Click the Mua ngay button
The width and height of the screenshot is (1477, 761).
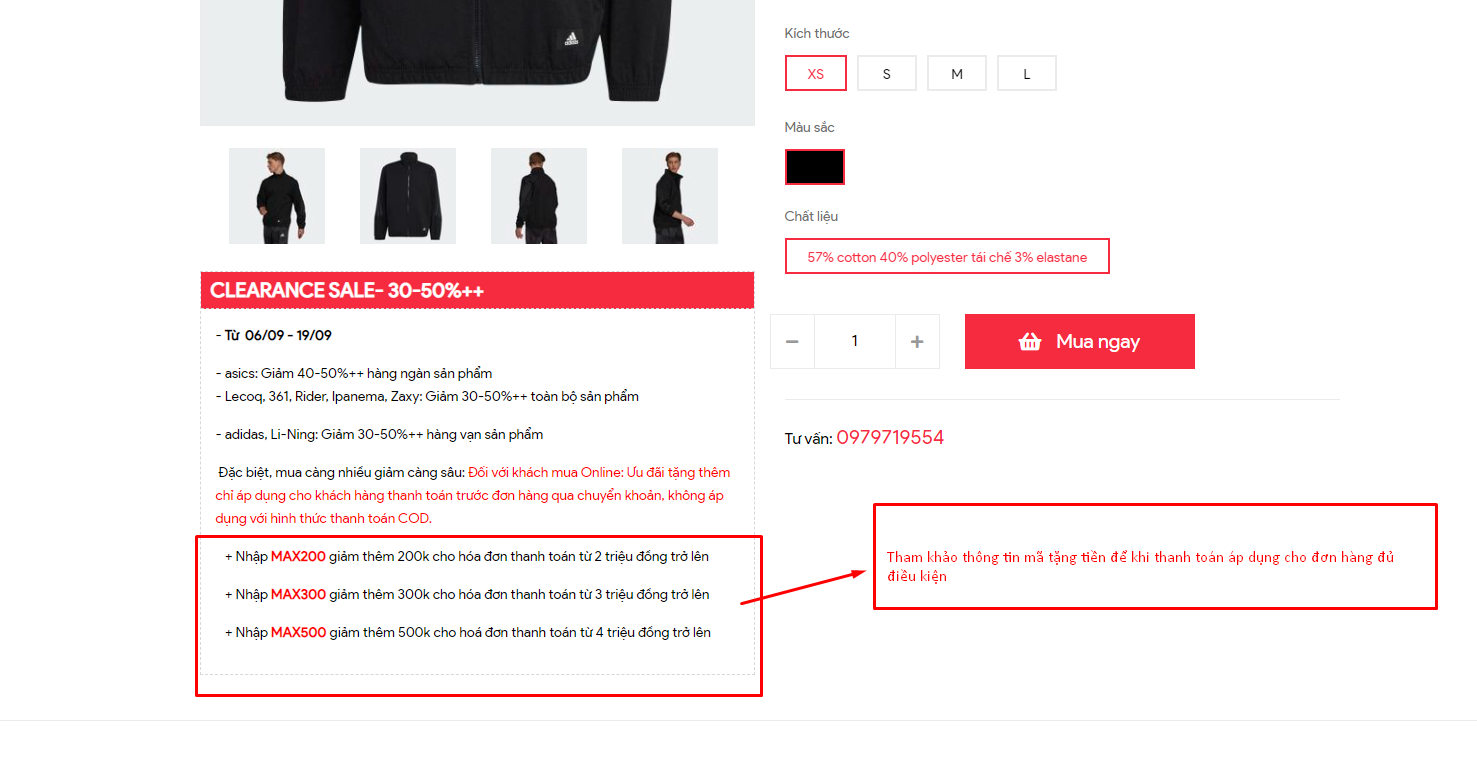pos(1080,342)
